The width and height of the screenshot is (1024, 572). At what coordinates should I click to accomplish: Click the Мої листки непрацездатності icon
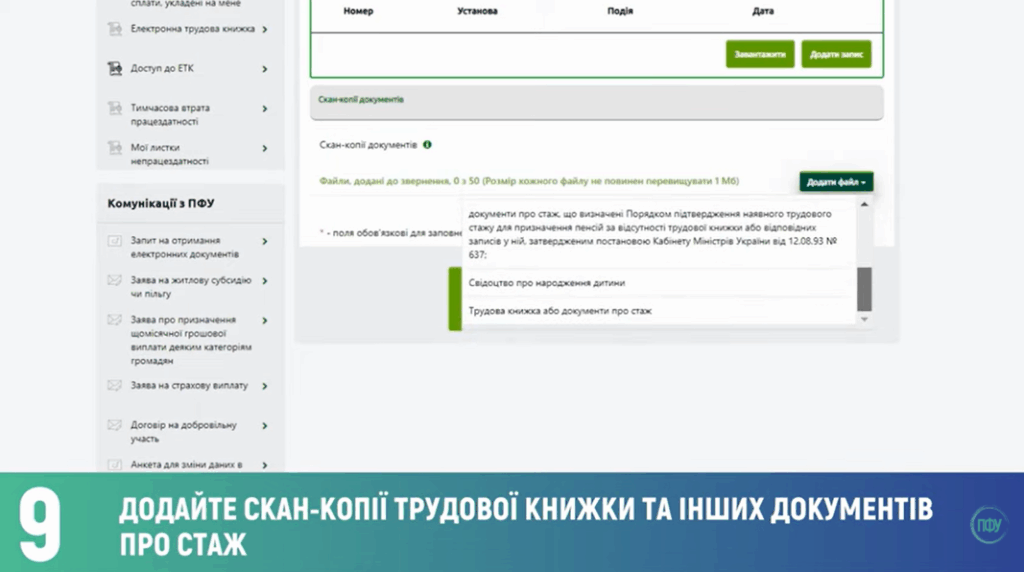tap(114, 148)
